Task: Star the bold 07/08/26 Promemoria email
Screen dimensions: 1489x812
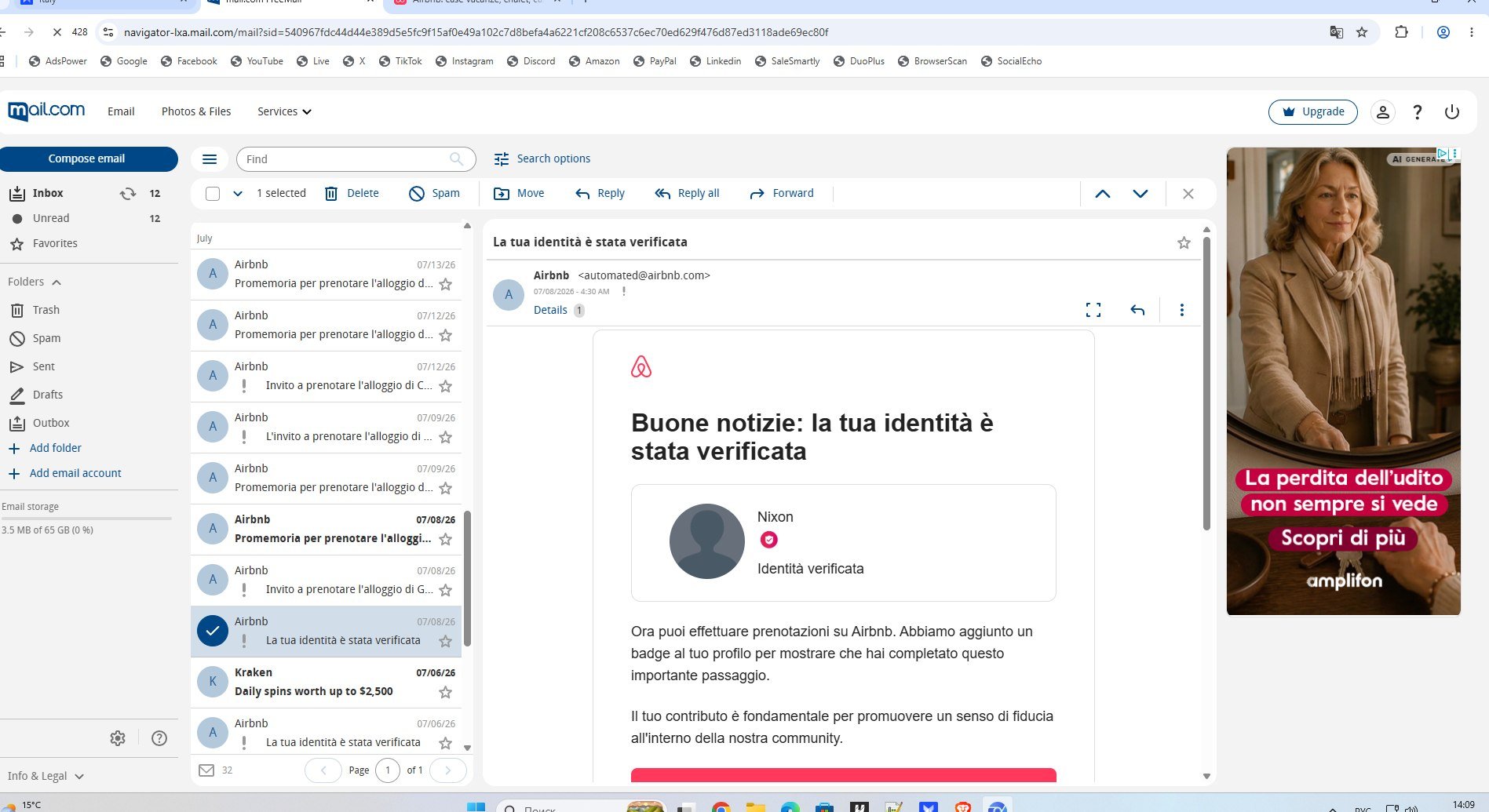Action: pyautogui.click(x=446, y=539)
